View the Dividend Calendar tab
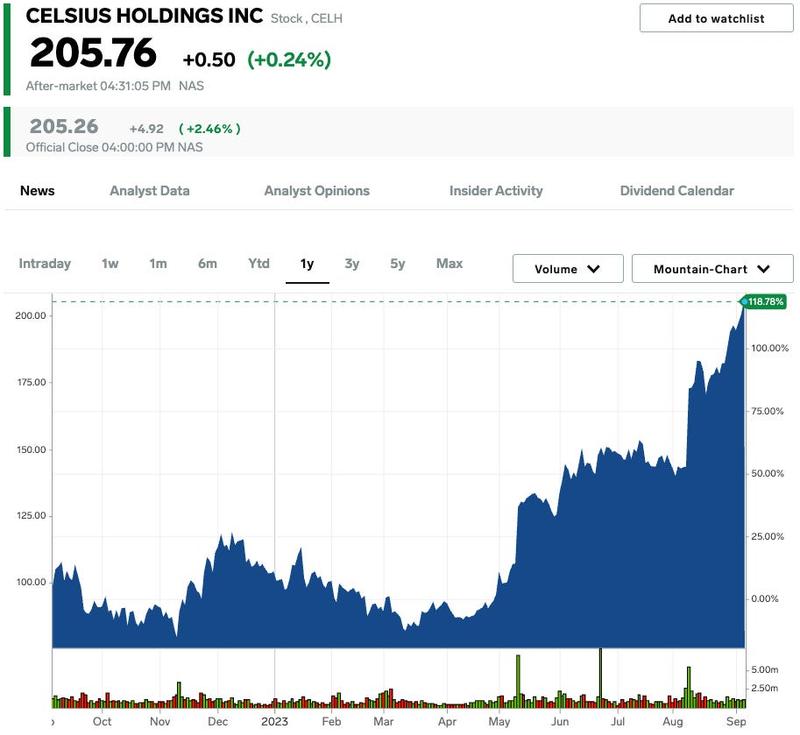The image size is (800, 735). tap(677, 191)
